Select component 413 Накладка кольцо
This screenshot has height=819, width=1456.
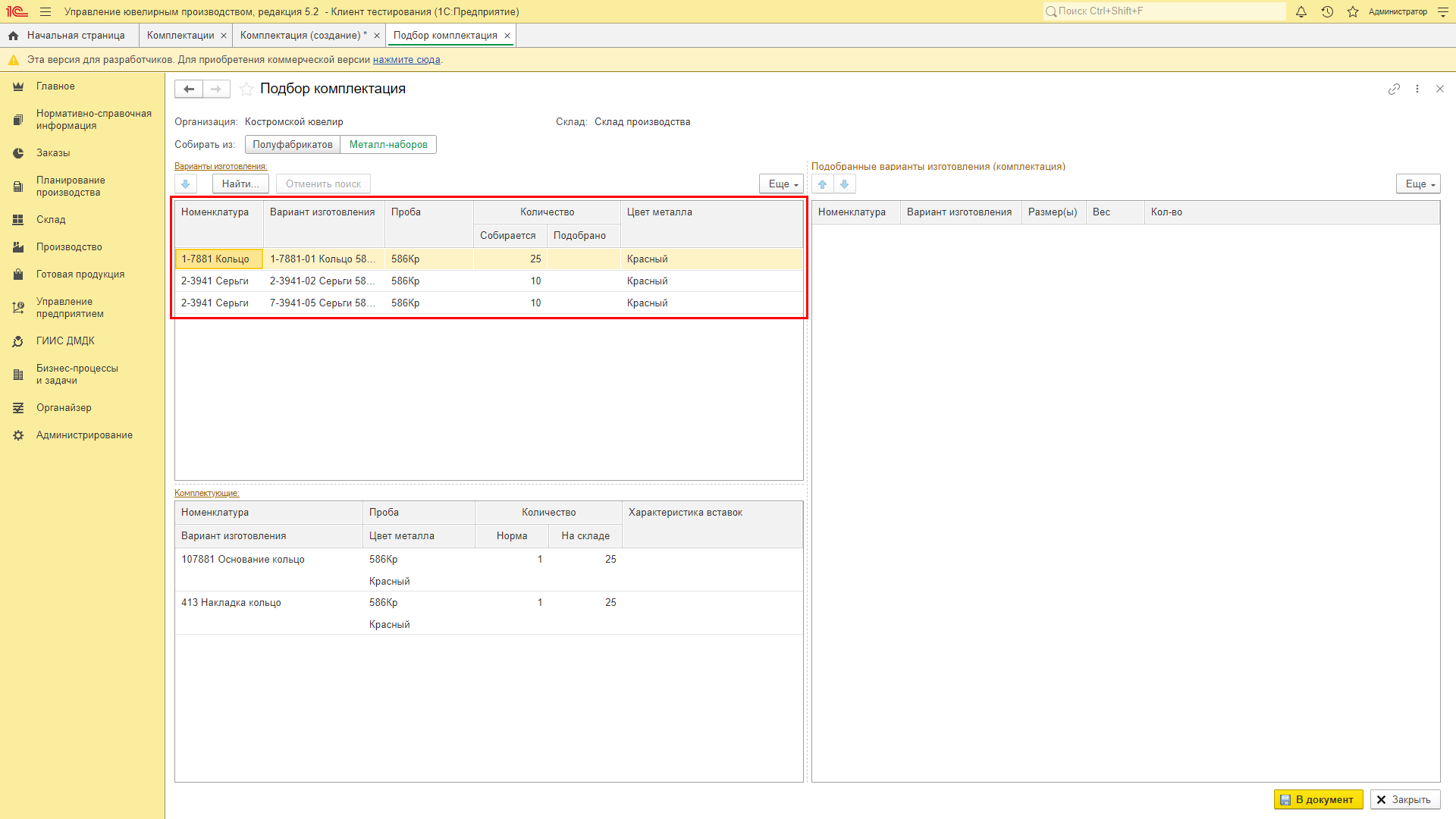[489, 613]
